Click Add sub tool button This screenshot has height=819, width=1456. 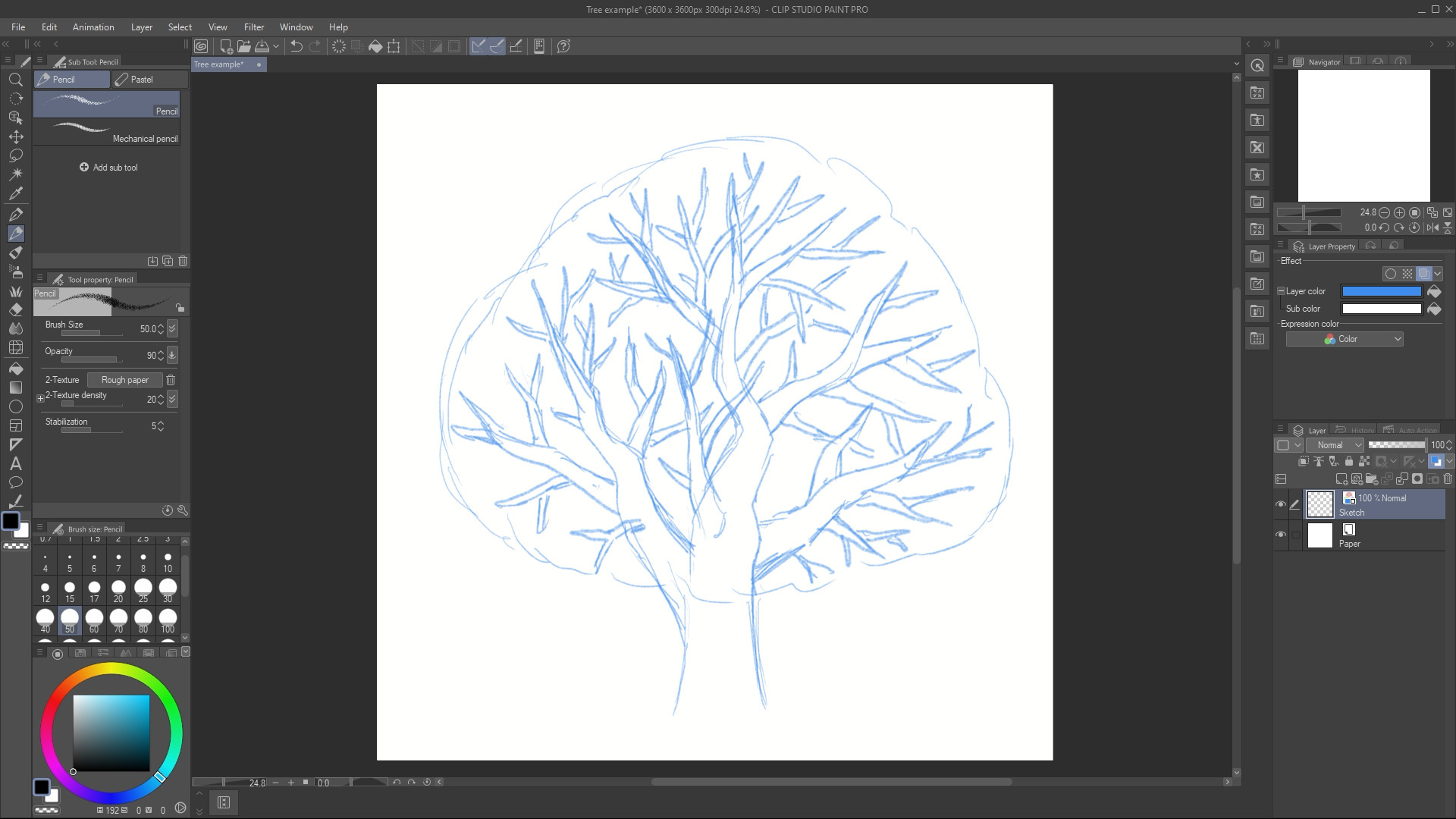point(108,168)
